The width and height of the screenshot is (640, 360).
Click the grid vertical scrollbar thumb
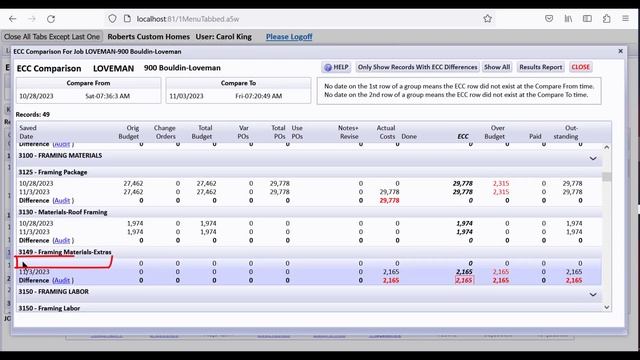[607, 177]
